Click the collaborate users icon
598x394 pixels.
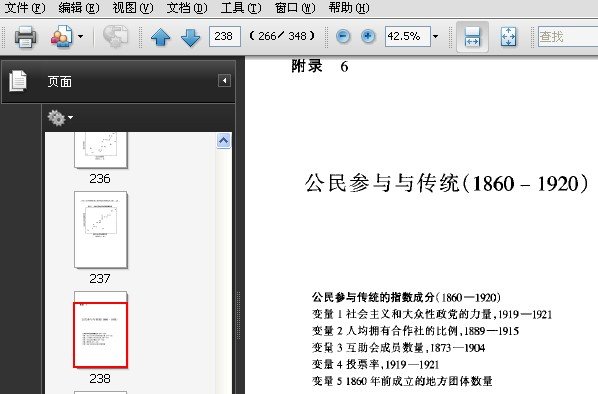click(x=61, y=37)
